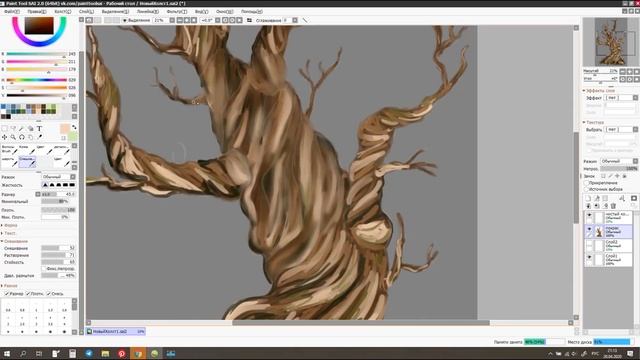The image size is (640, 360).
Task: Open the Холст menu
Action: tap(62, 11)
